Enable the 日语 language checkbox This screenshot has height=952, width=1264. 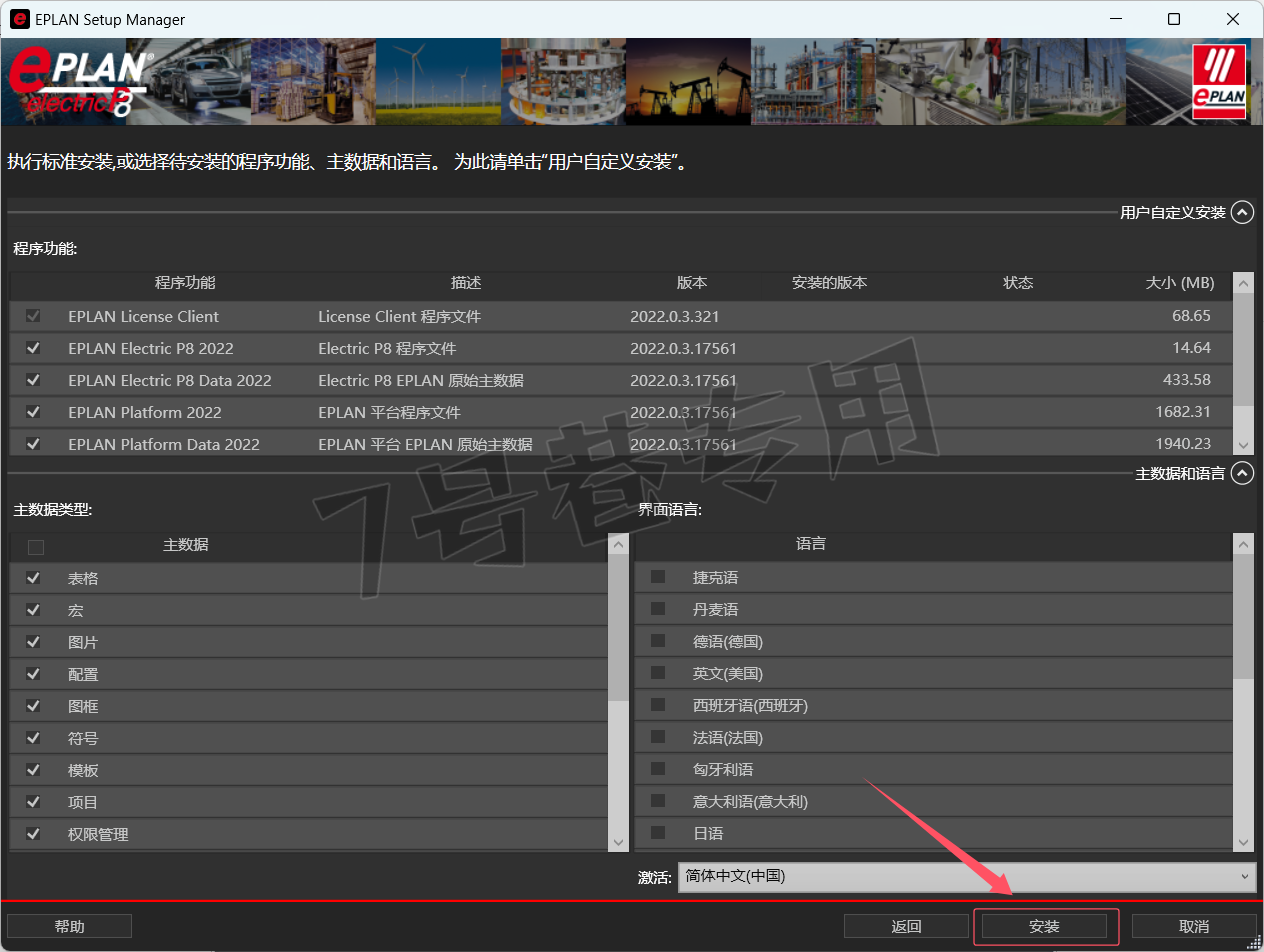[x=658, y=833]
